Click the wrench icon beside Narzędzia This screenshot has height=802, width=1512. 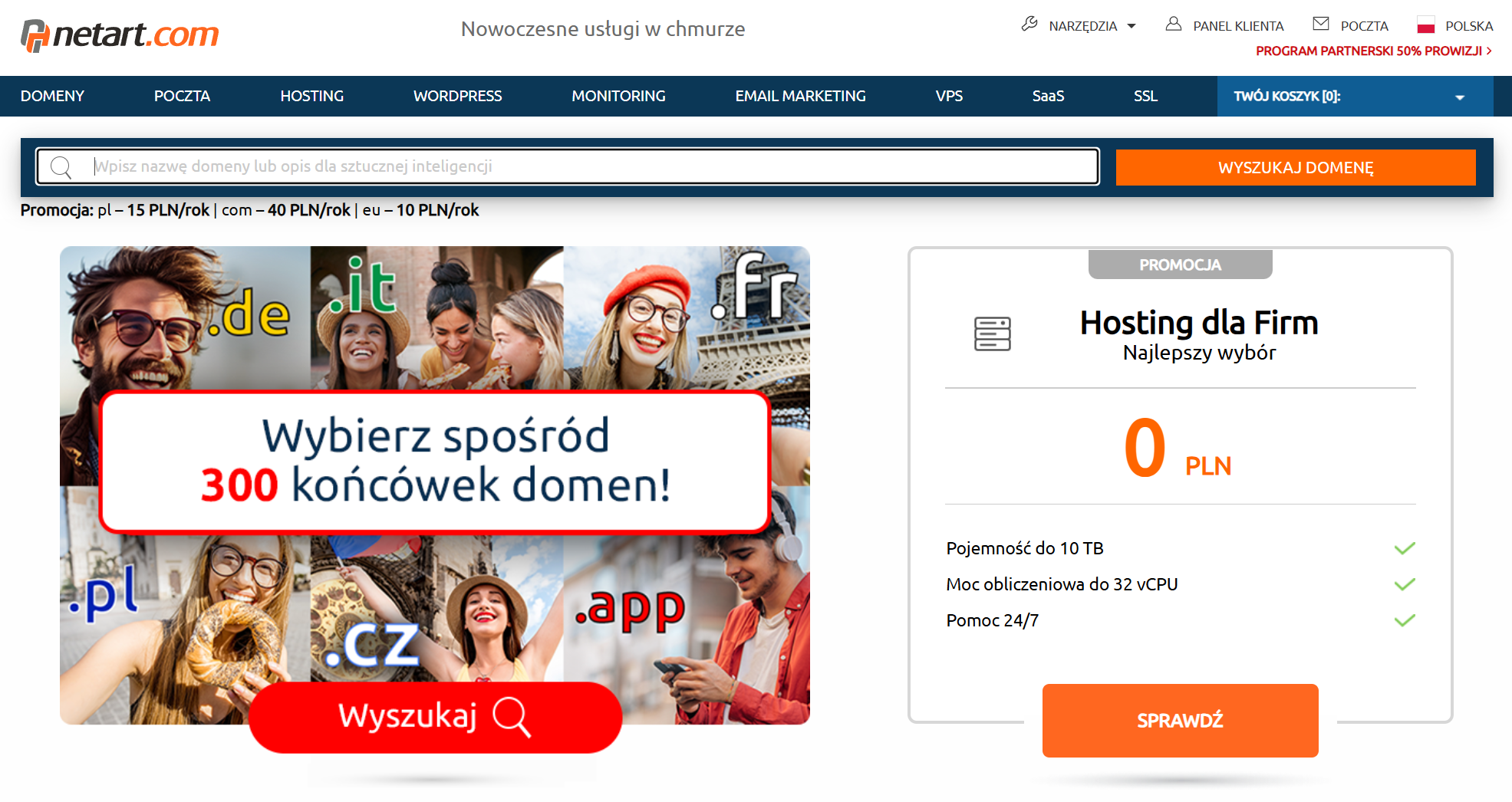(1029, 25)
